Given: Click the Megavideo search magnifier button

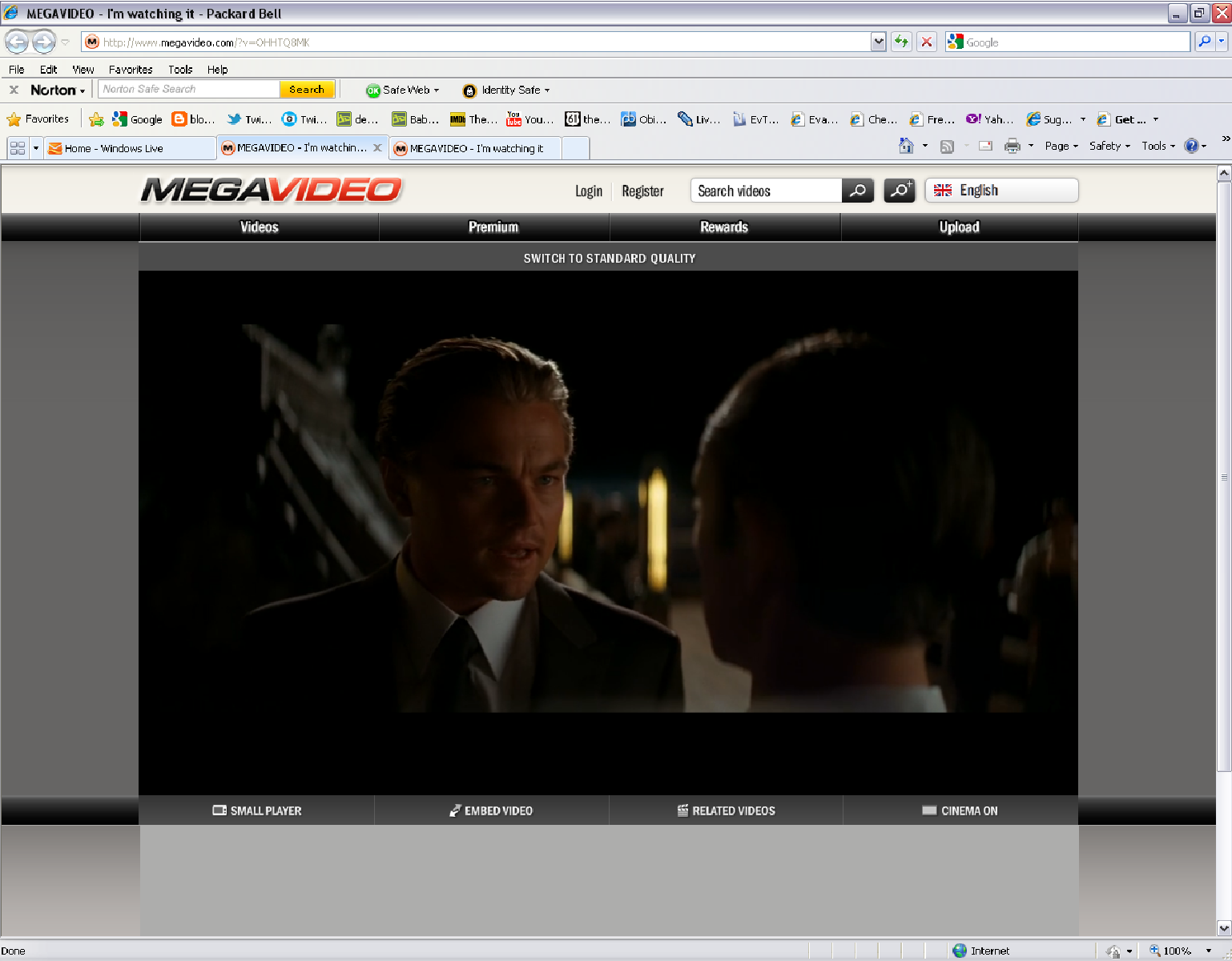Looking at the screenshot, I should pyautogui.click(x=858, y=191).
